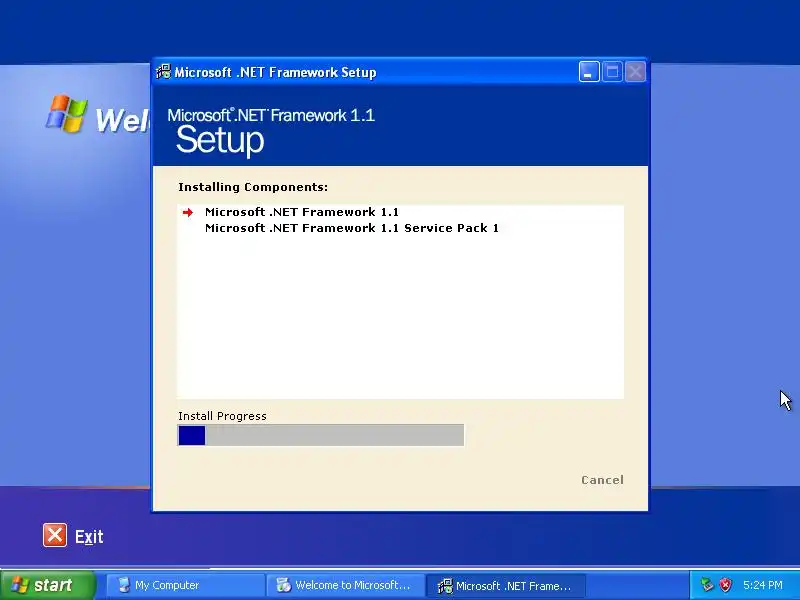Click the disabled maximize button of Setup window
This screenshot has height=600, width=800.
612,72
